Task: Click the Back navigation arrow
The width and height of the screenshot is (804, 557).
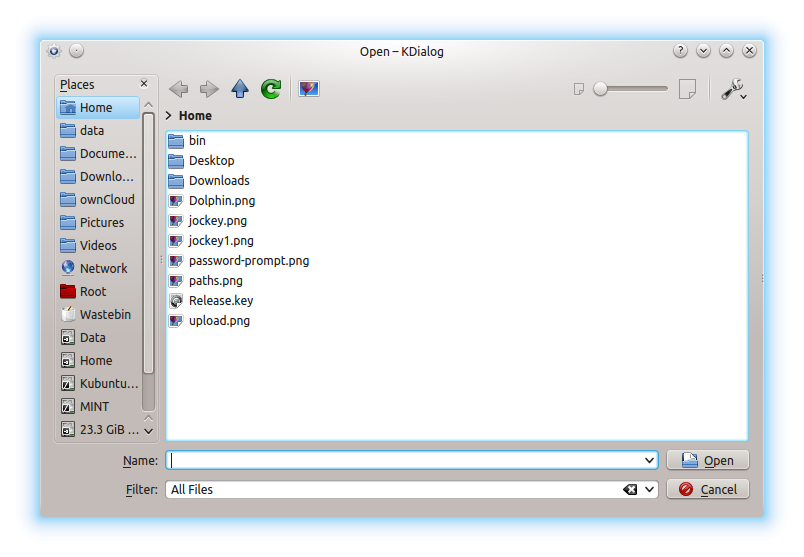Action: tap(179, 89)
